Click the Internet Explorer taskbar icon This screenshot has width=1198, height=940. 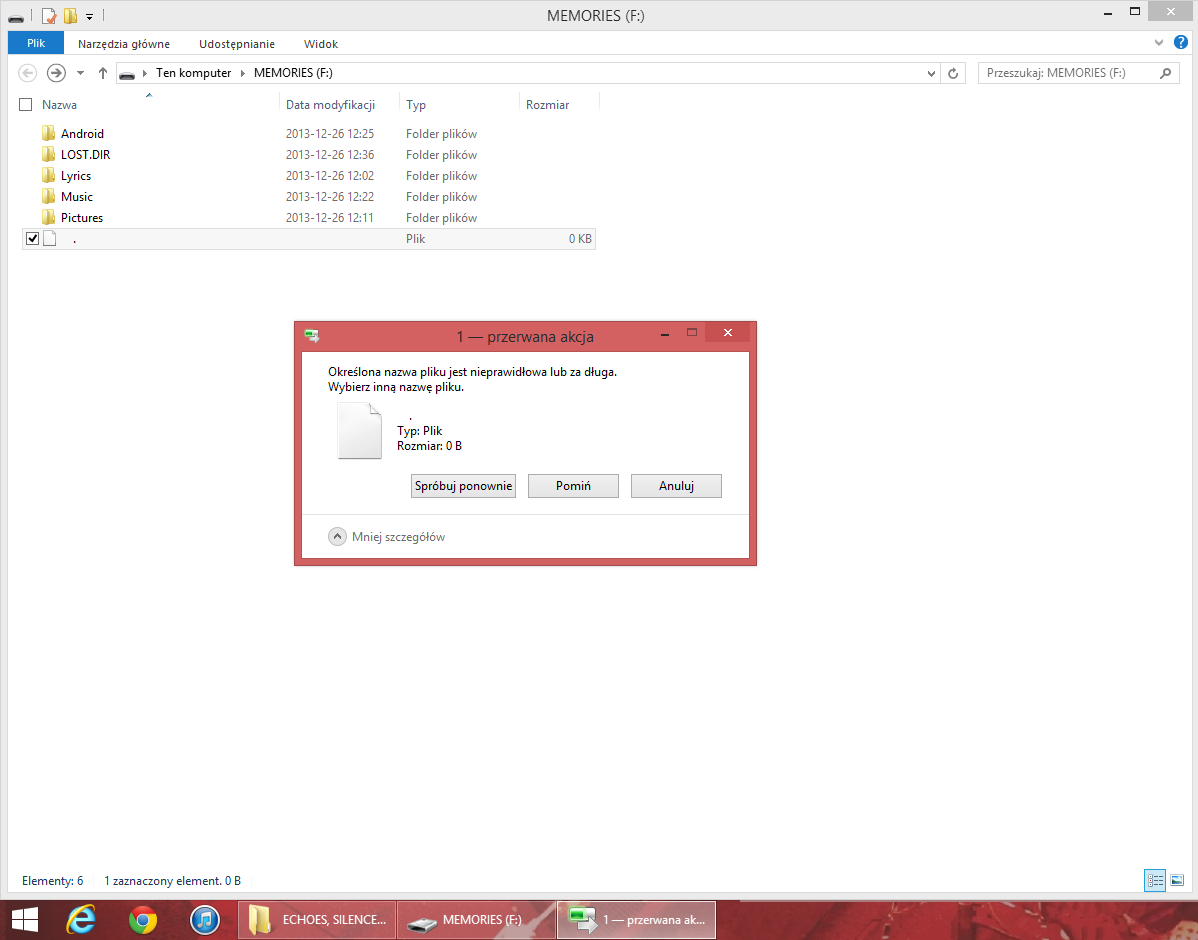point(81,919)
